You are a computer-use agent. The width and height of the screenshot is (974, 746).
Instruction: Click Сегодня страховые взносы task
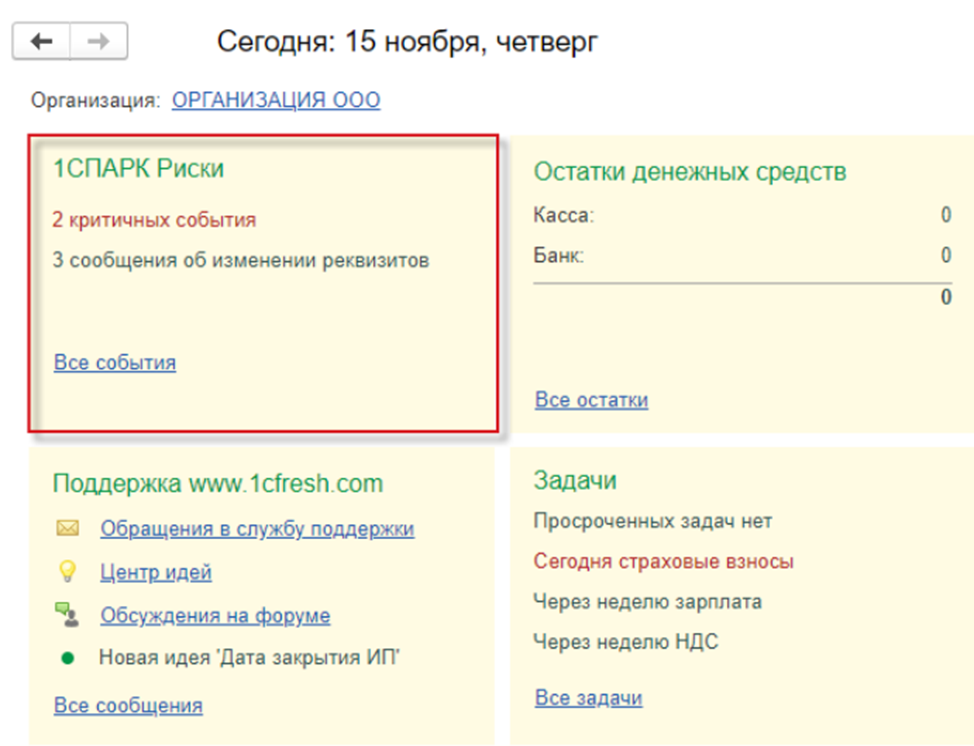pos(663,562)
